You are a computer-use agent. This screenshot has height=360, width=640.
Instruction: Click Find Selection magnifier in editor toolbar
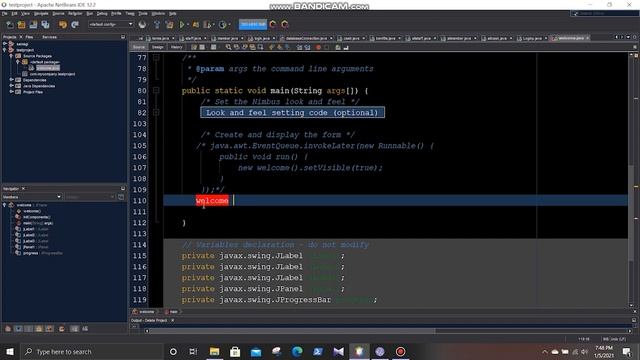[x=229, y=47]
